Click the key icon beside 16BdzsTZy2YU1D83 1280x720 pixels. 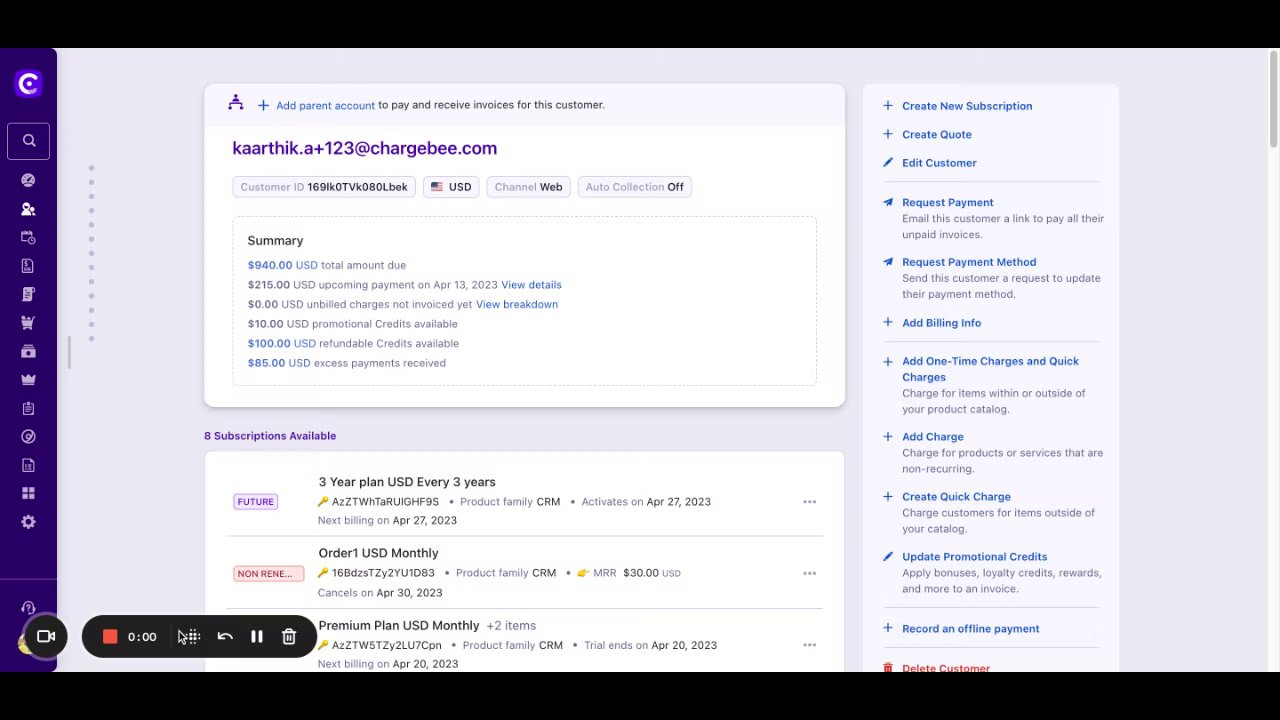(x=323, y=573)
